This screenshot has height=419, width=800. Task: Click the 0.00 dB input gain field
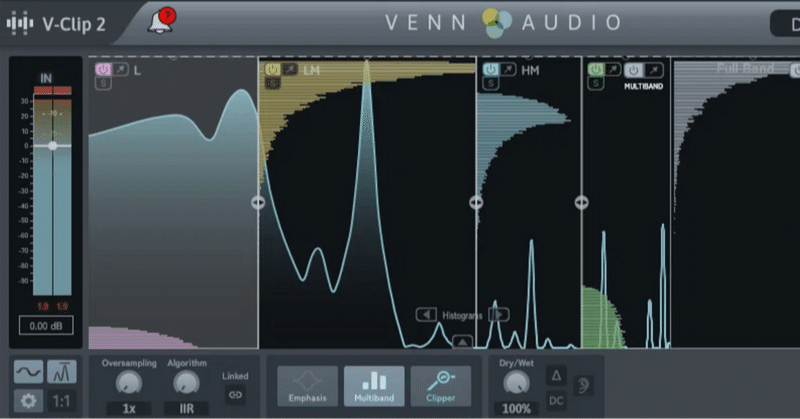46,326
